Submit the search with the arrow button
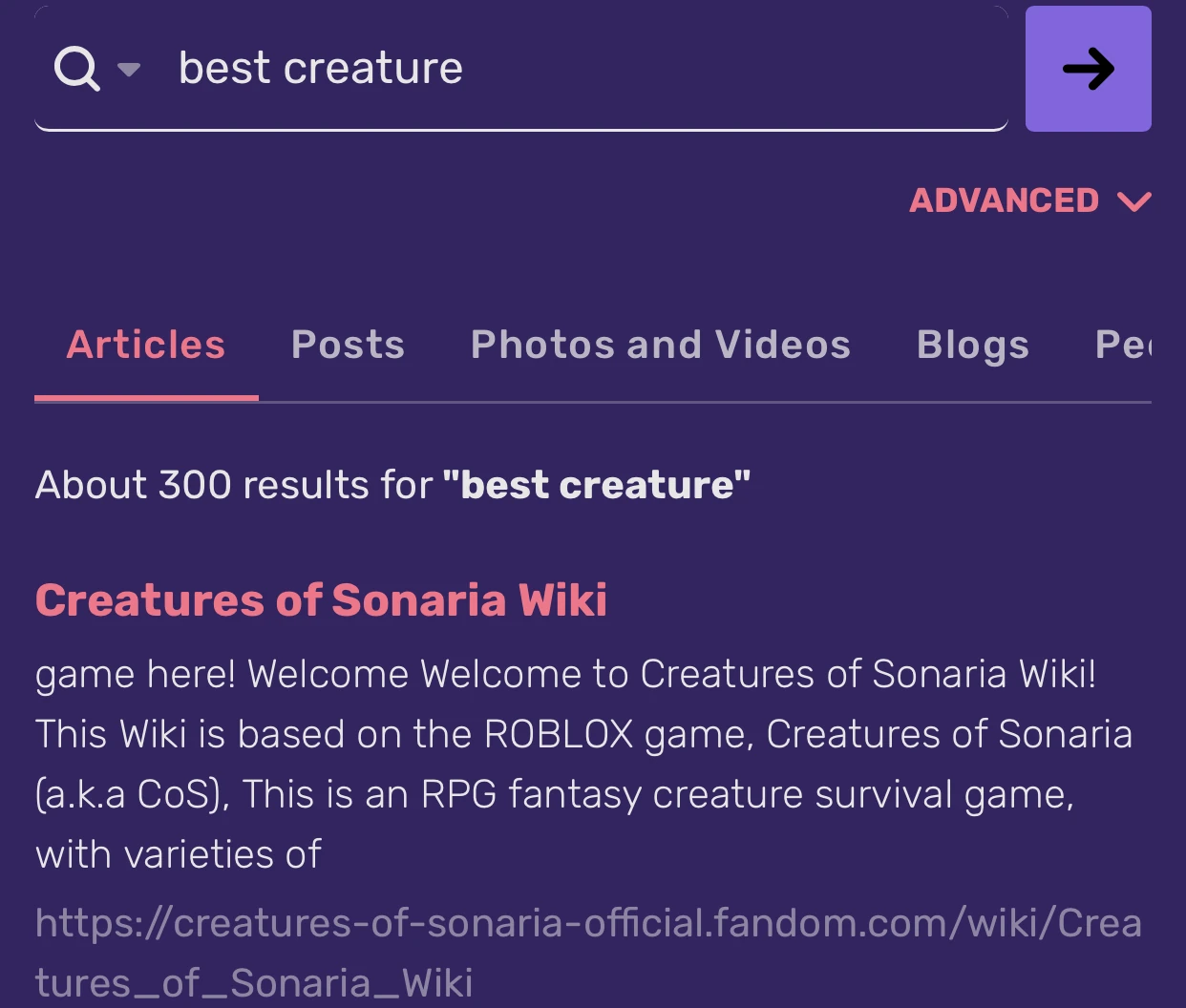 click(1088, 68)
